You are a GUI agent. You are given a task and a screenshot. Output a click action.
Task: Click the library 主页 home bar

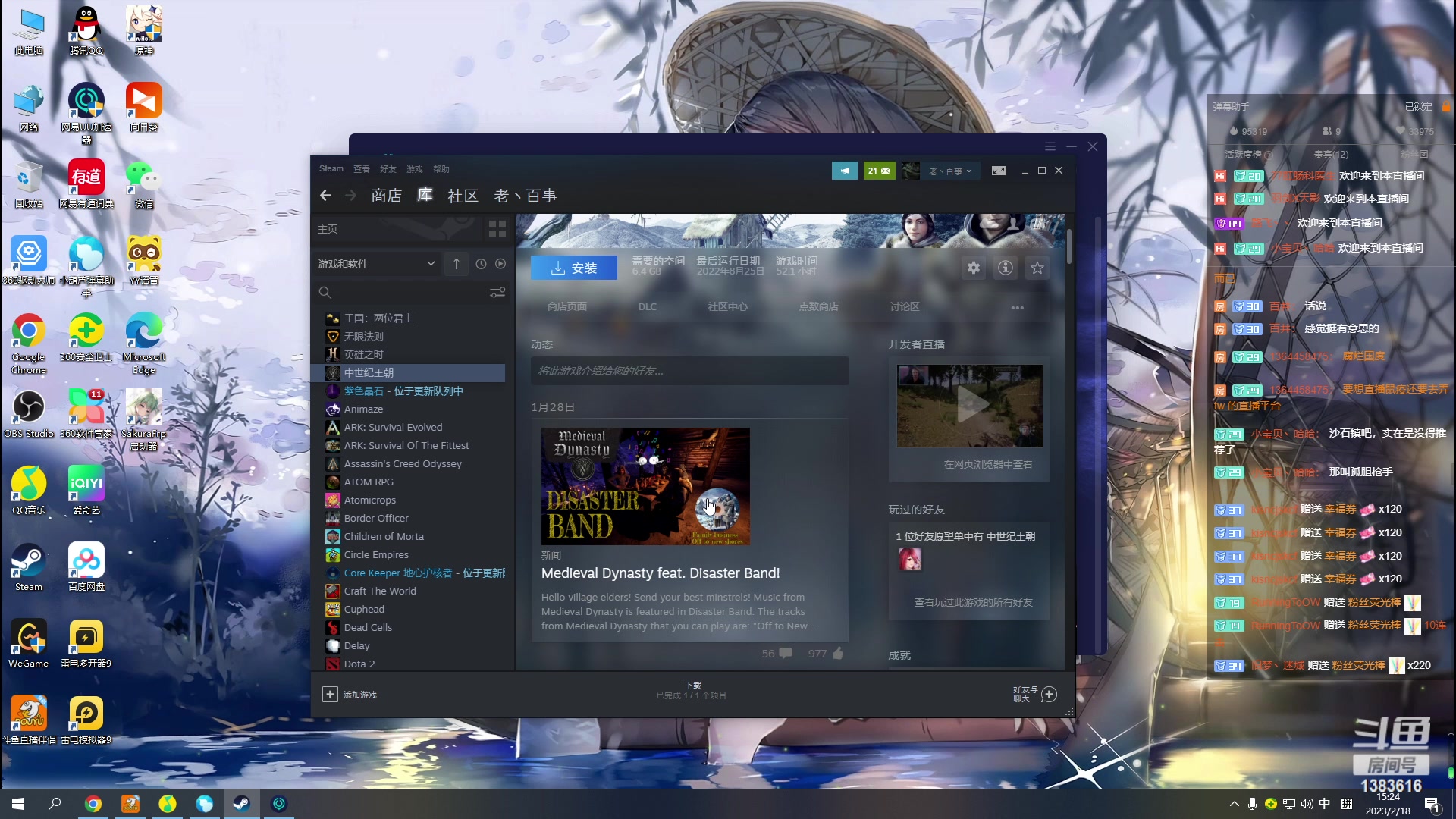tap(397, 228)
